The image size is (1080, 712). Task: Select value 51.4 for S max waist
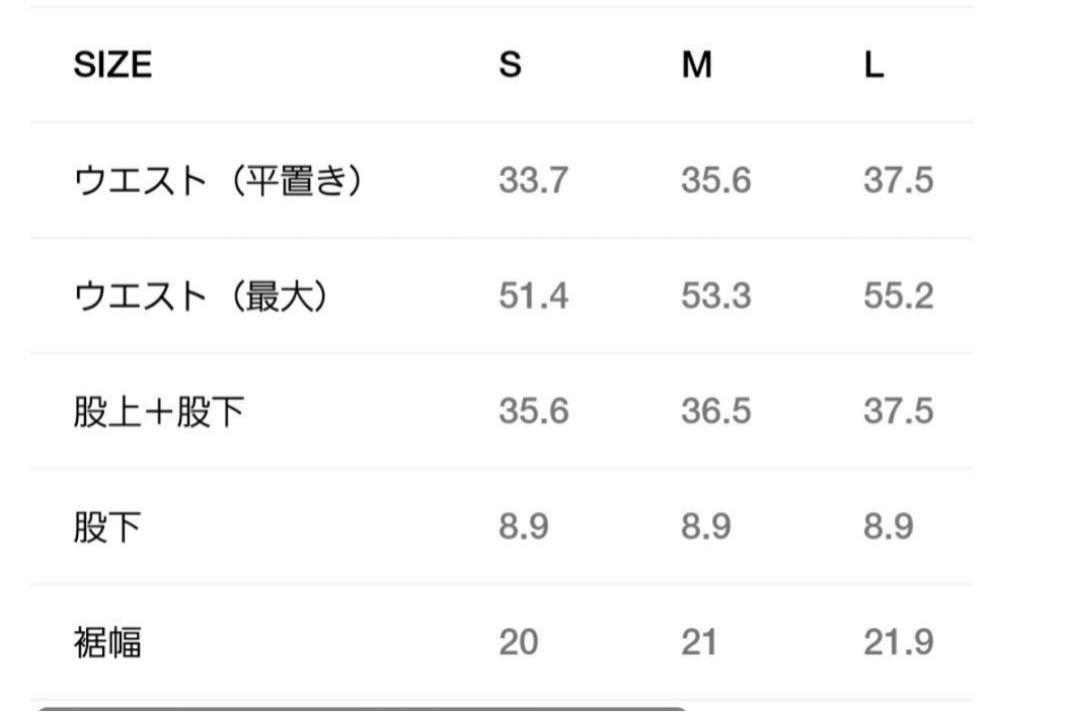[x=533, y=296]
